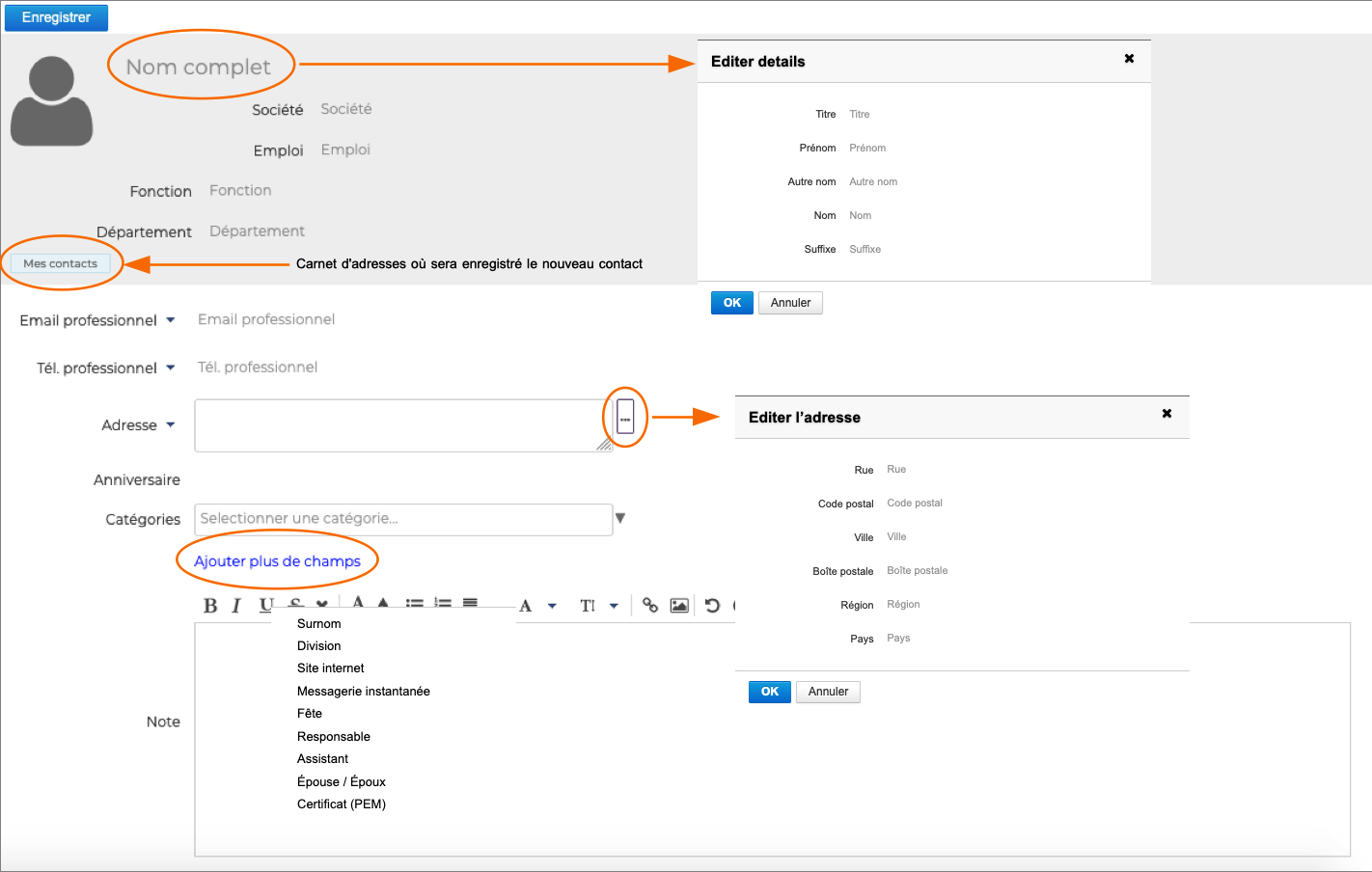
Task: Click the undo arrow icon
Action: click(712, 606)
